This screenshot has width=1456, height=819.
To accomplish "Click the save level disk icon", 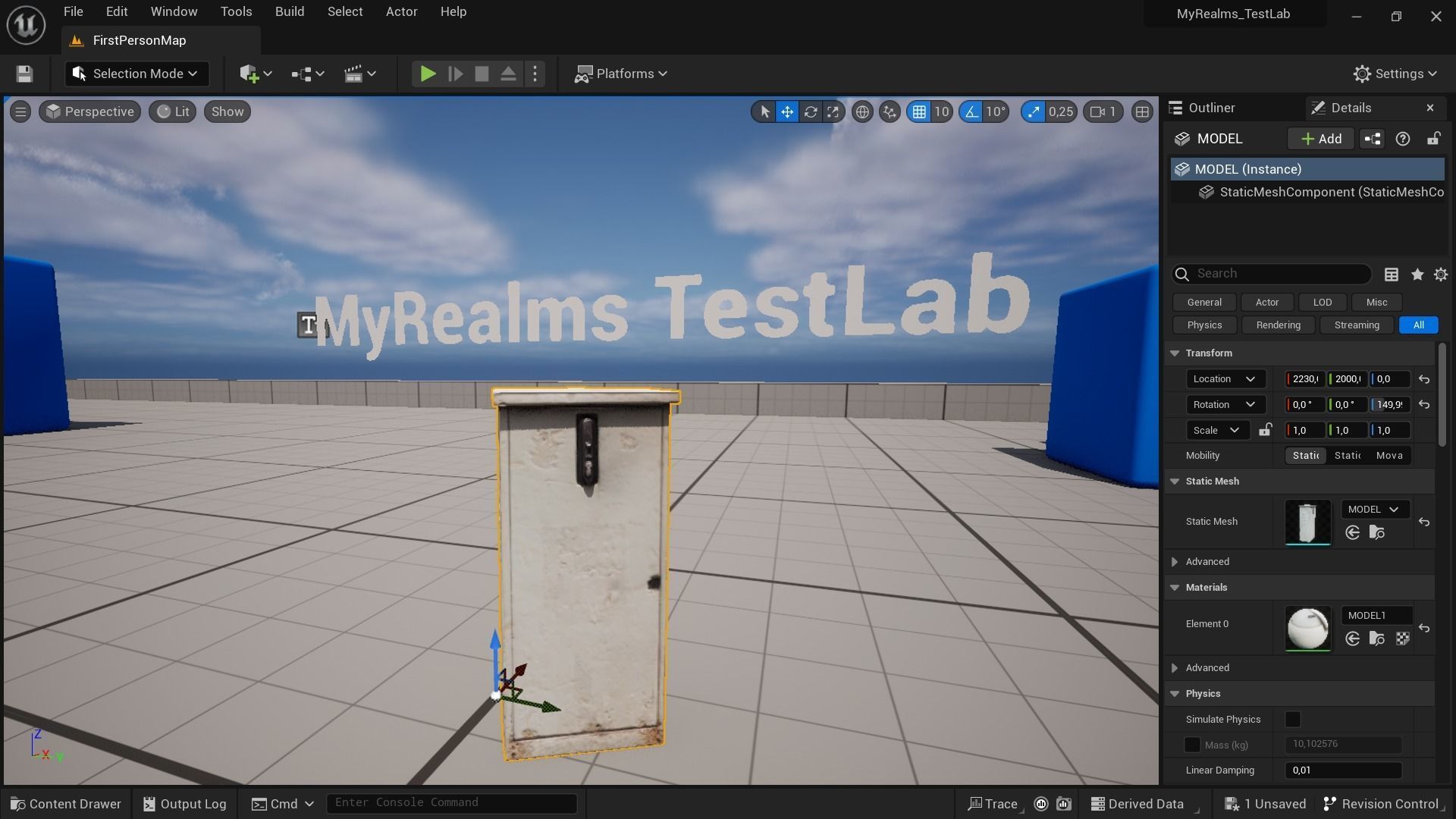I will (24, 74).
